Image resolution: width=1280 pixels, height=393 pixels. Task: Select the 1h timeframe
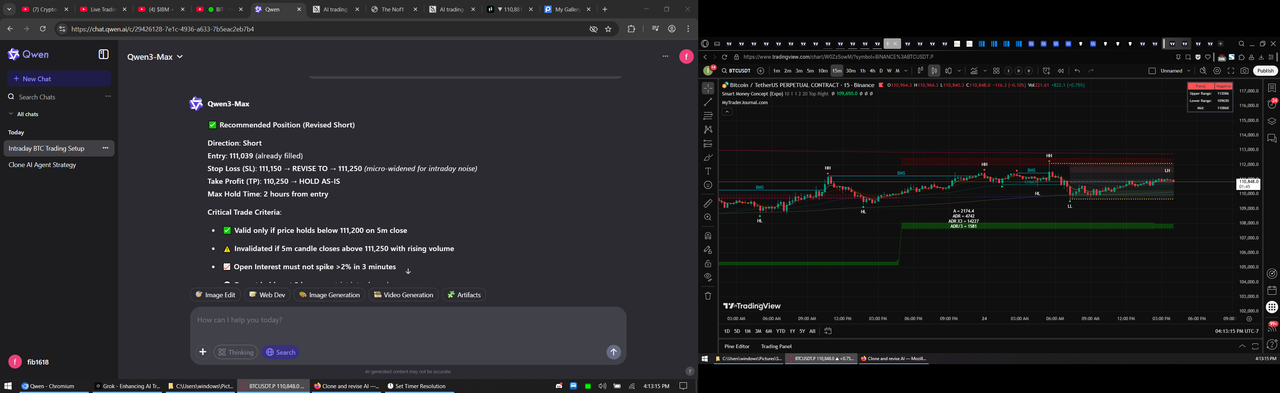click(x=862, y=71)
